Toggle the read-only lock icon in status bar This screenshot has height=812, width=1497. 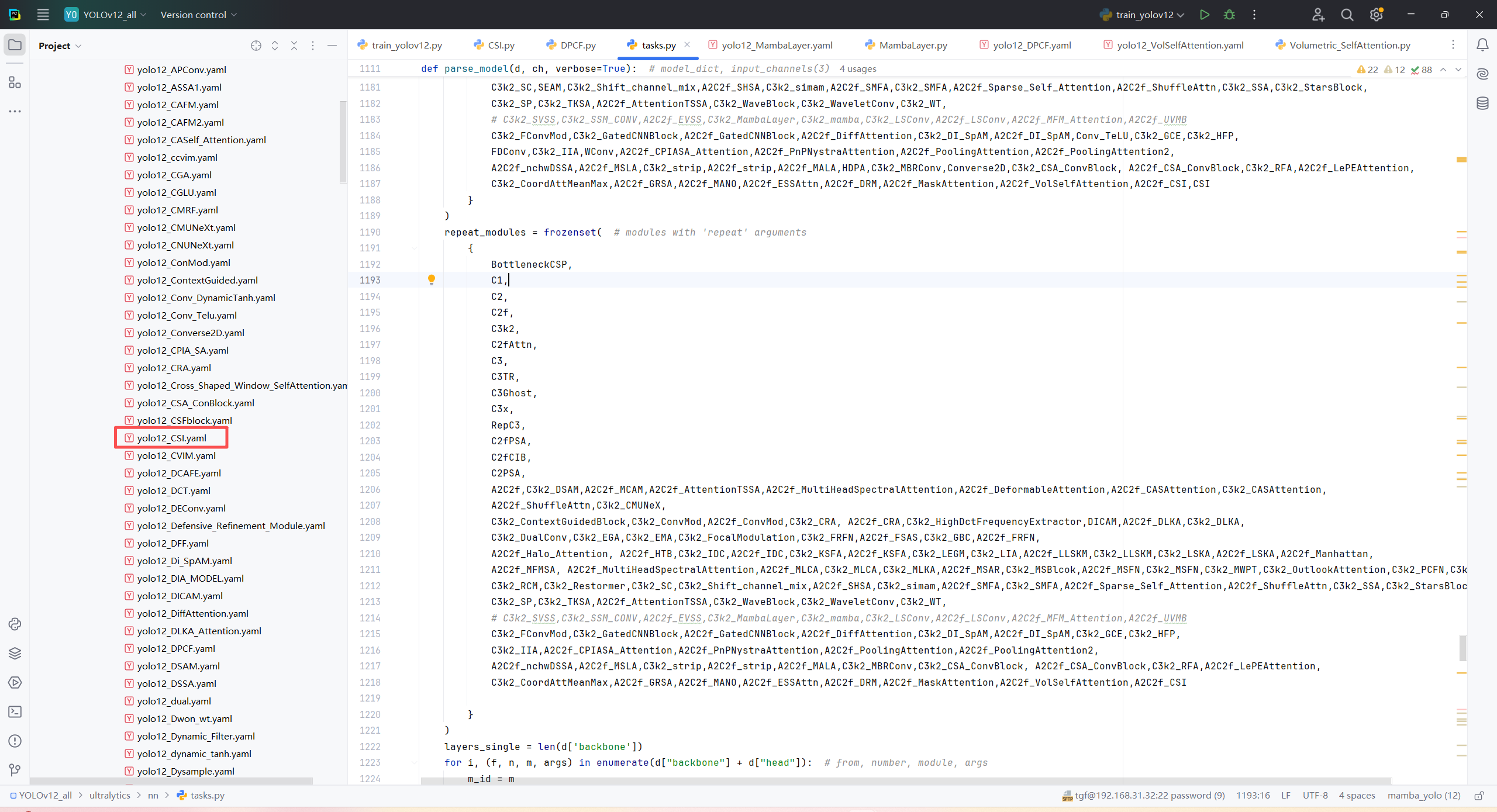[x=1479, y=795]
